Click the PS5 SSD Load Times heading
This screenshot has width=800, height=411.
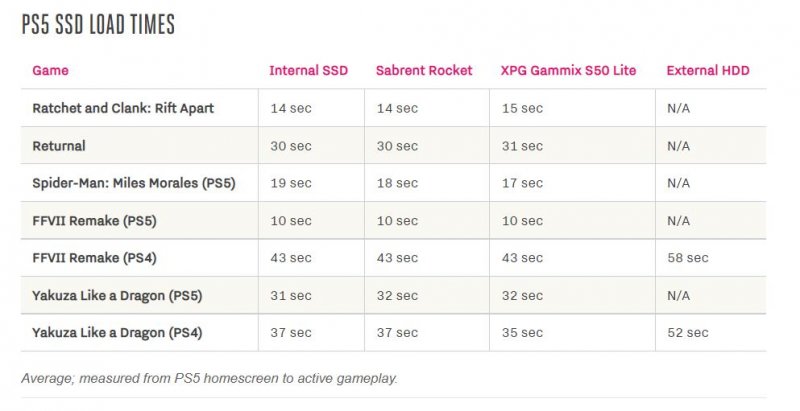pyautogui.click(x=98, y=25)
